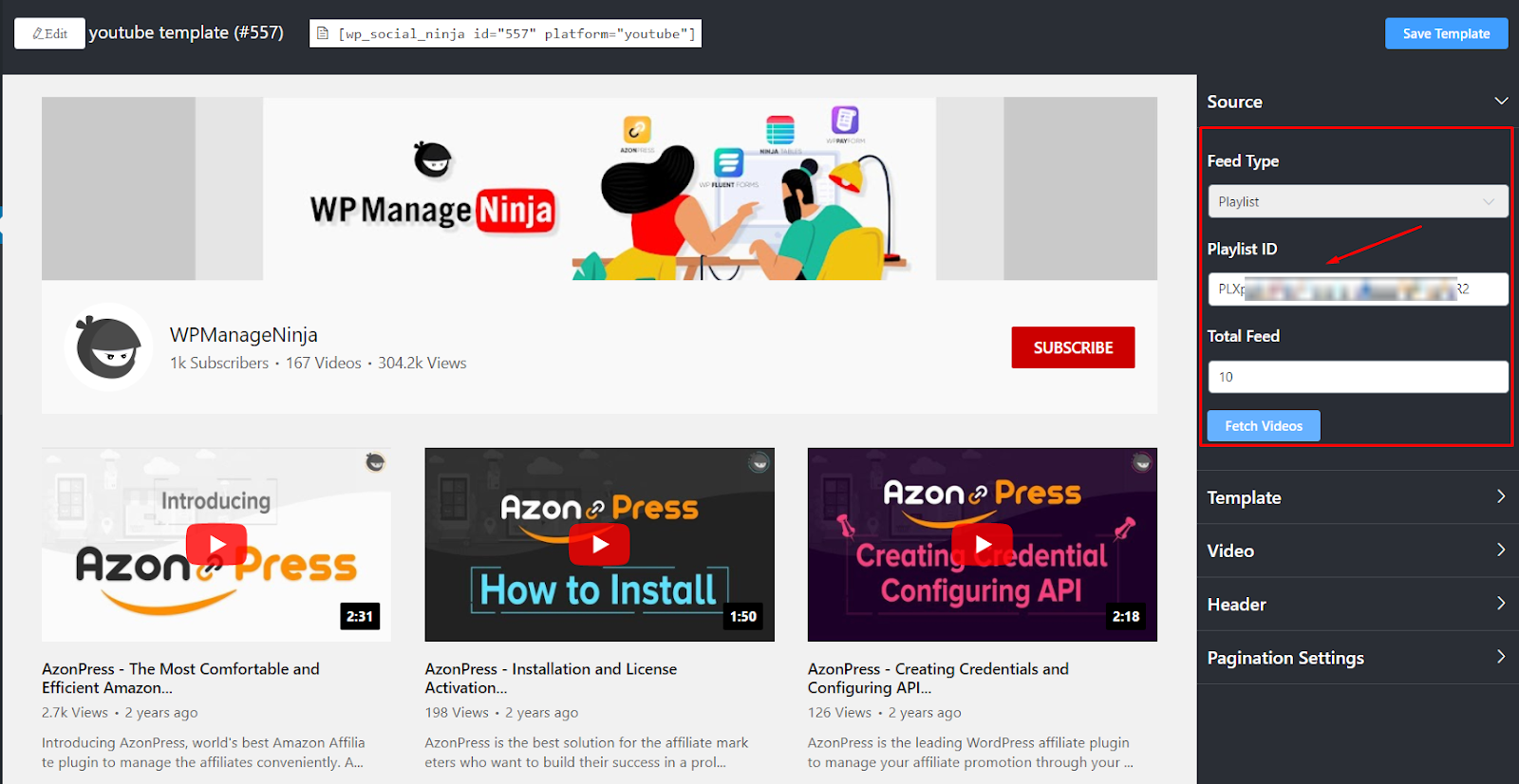Open AzonPress Installation and License Activation title
The height and width of the screenshot is (784, 1519).
click(x=551, y=678)
